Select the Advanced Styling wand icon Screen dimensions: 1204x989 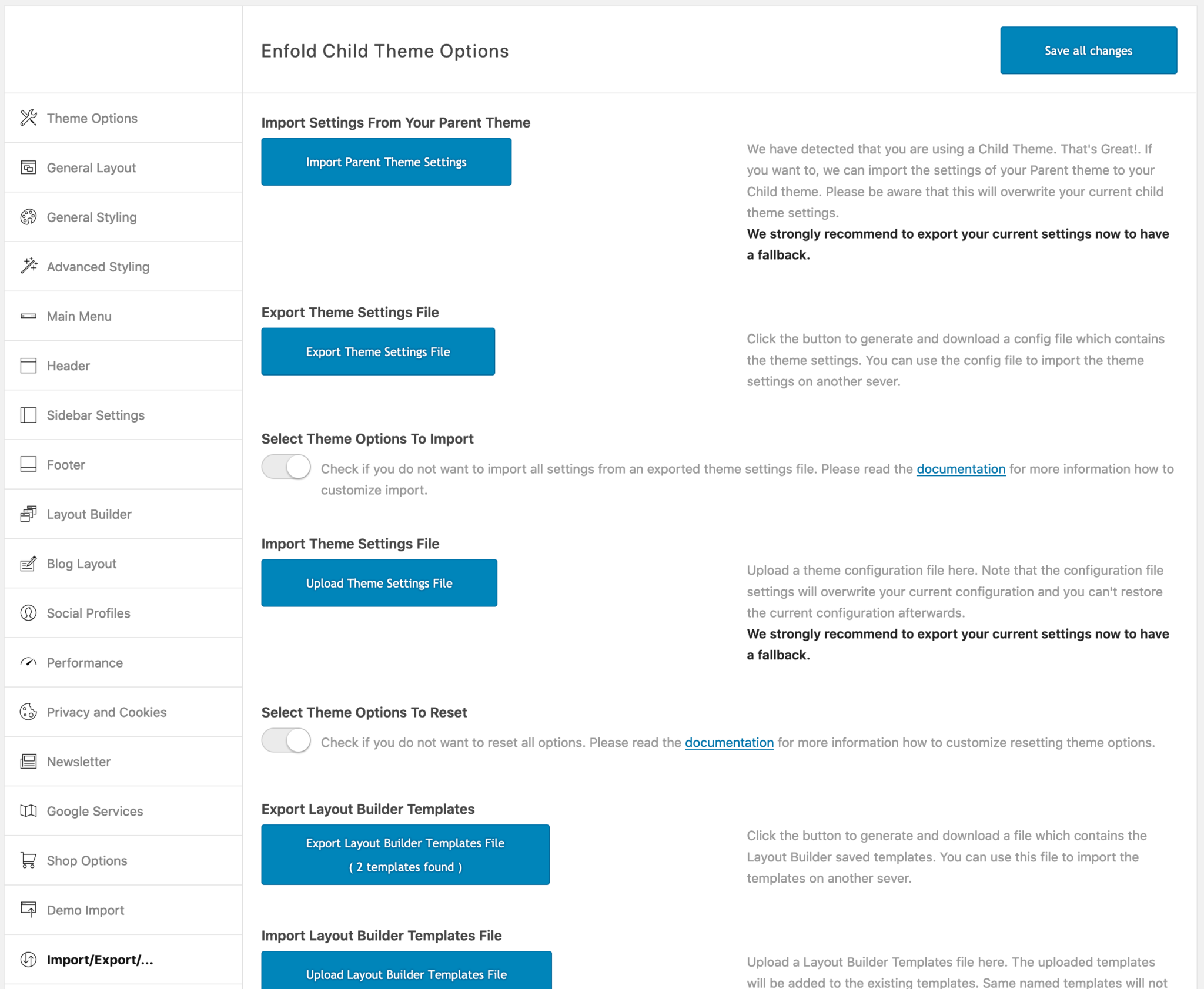click(28, 266)
